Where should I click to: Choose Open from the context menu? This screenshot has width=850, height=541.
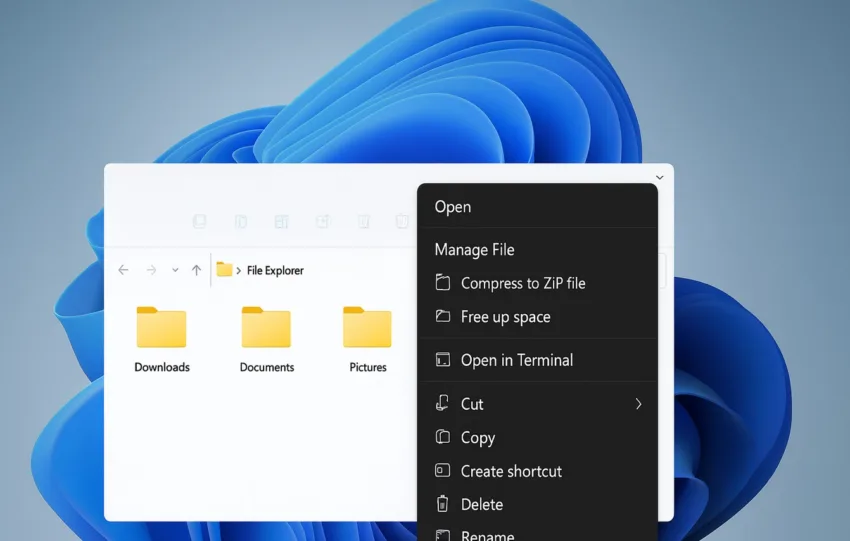(453, 207)
